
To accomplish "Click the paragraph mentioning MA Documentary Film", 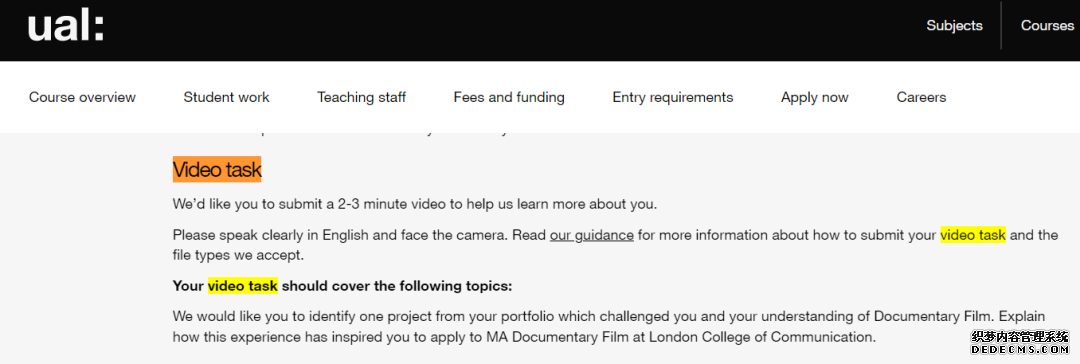I will coord(609,327).
